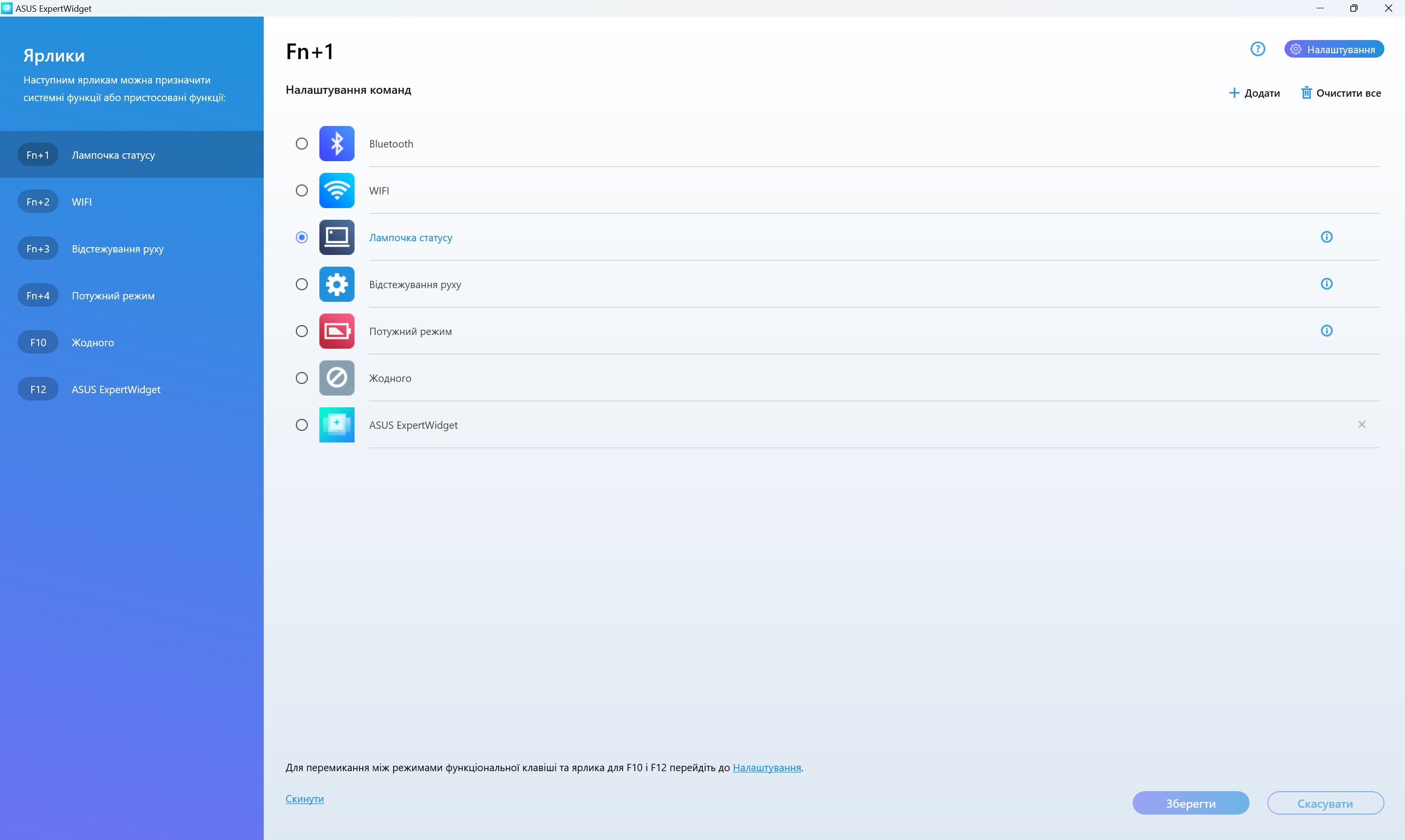Viewport: 1405px width, 840px height.
Task: Show info for Потужний режим command
Action: tap(1326, 331)
